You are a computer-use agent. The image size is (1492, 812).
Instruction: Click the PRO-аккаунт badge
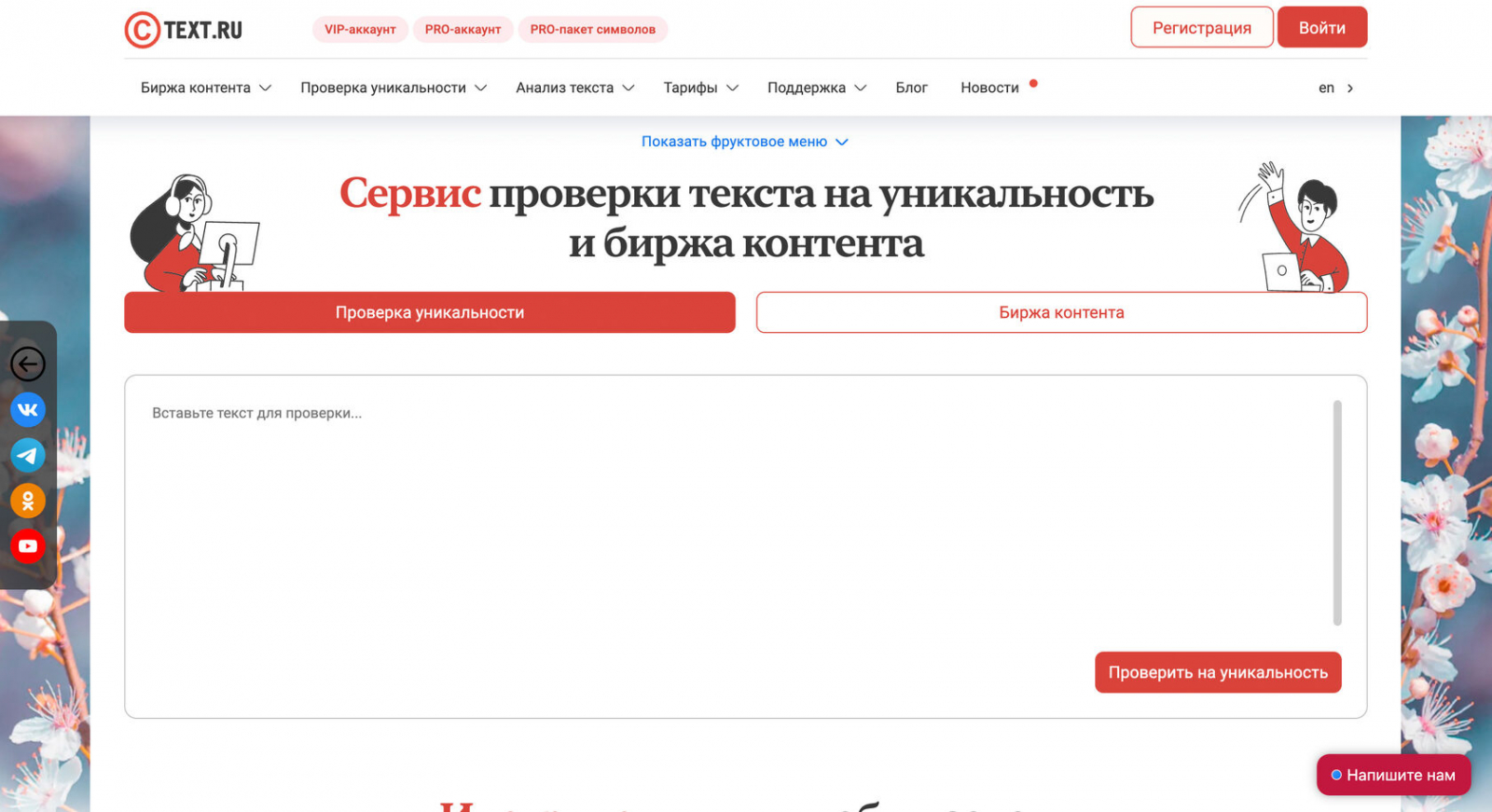pos(463,30)
